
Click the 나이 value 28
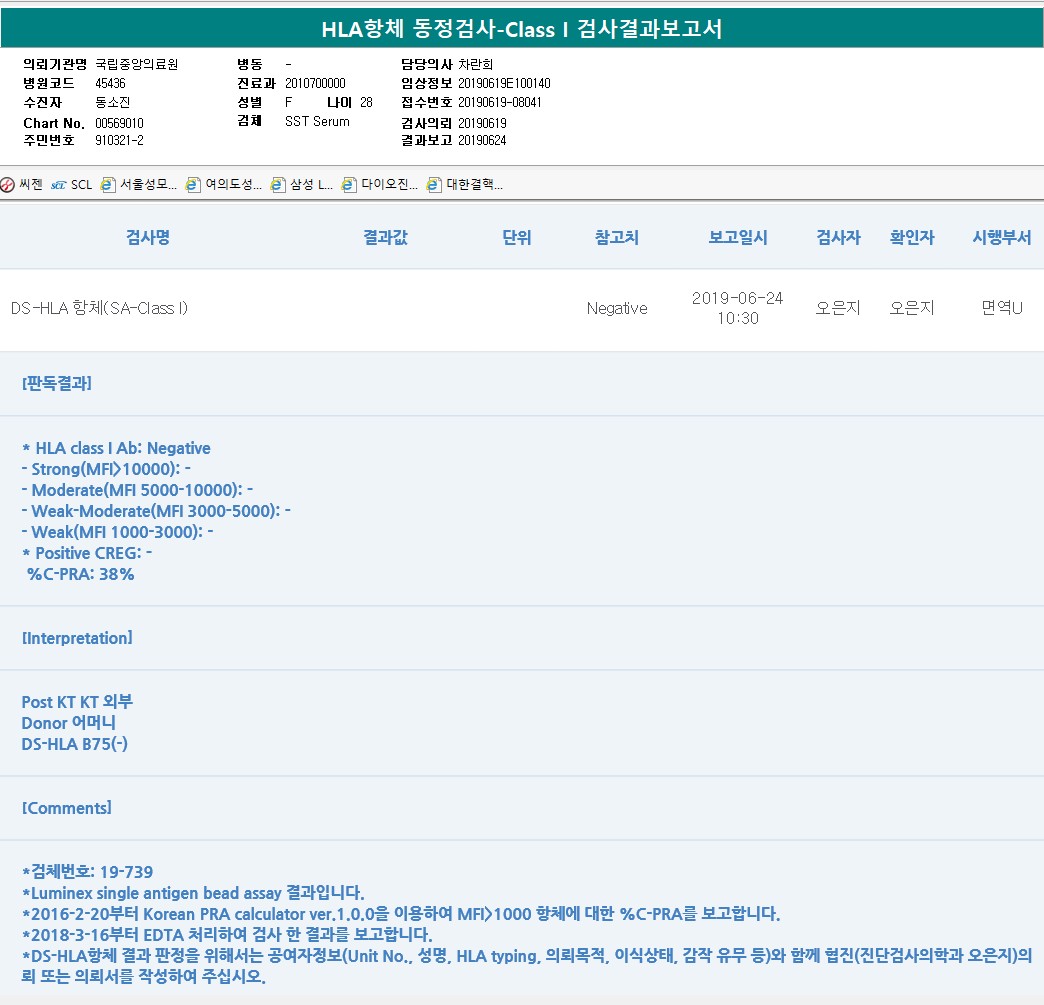[366, 103]
